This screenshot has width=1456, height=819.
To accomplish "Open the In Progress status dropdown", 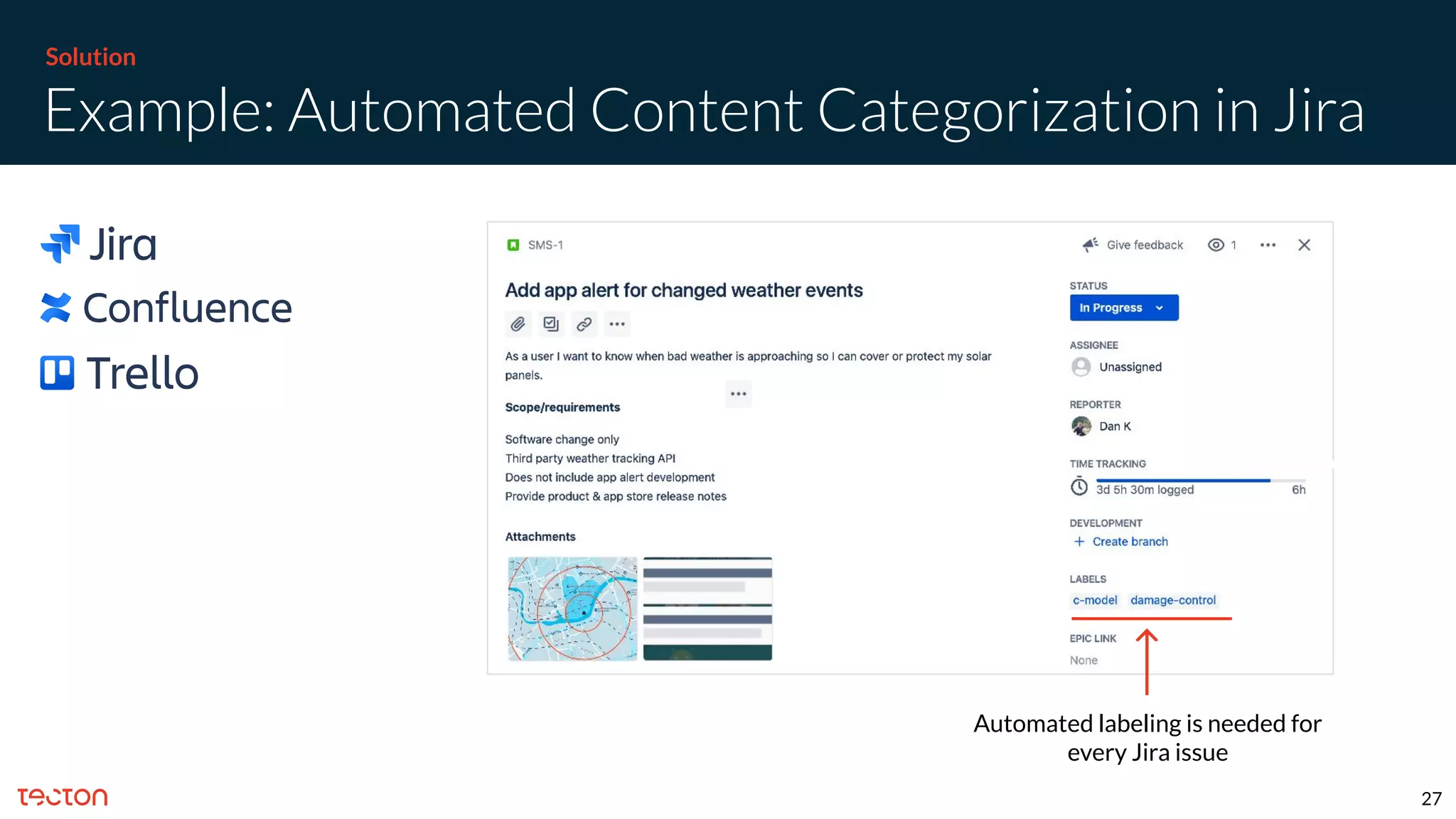I will point(1124,308).
